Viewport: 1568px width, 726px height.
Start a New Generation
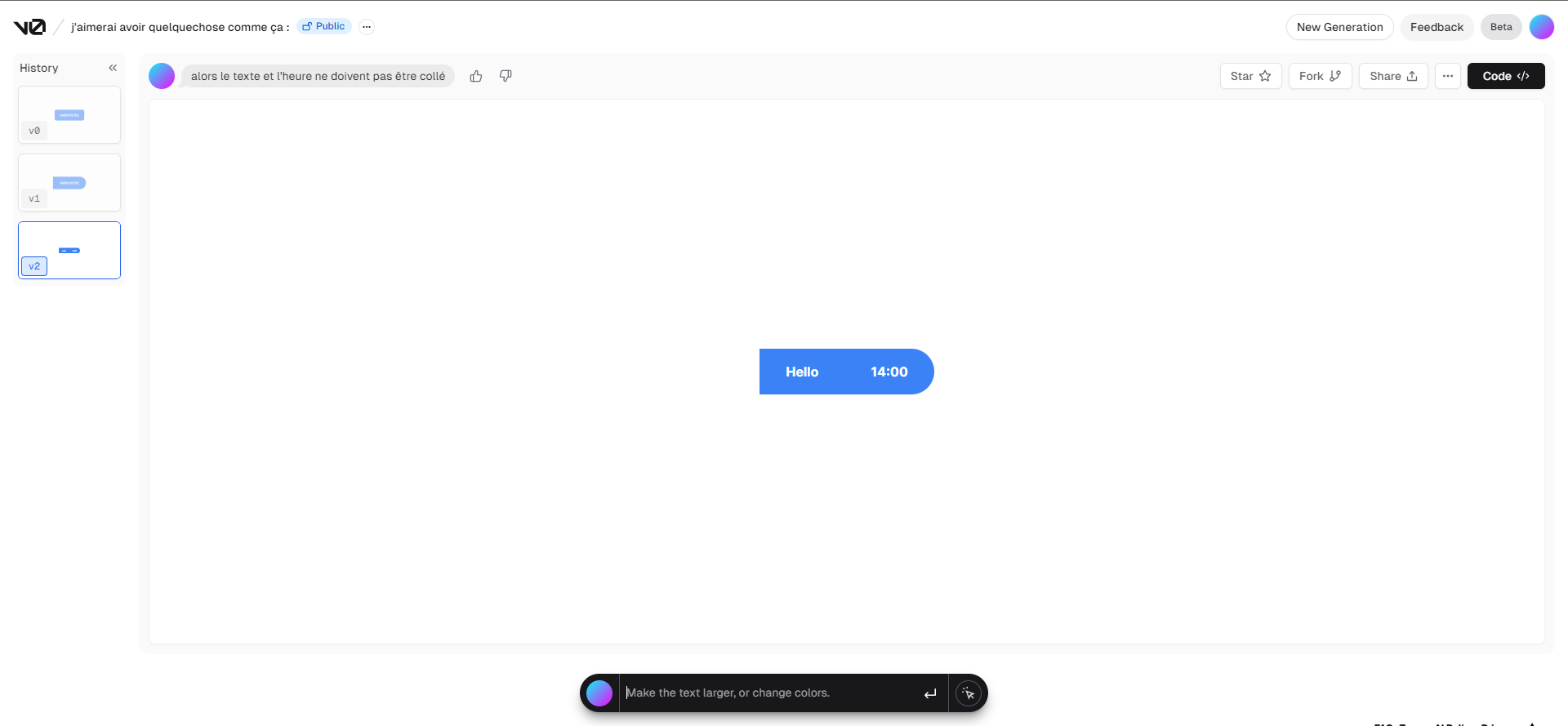click(1339, 27)
